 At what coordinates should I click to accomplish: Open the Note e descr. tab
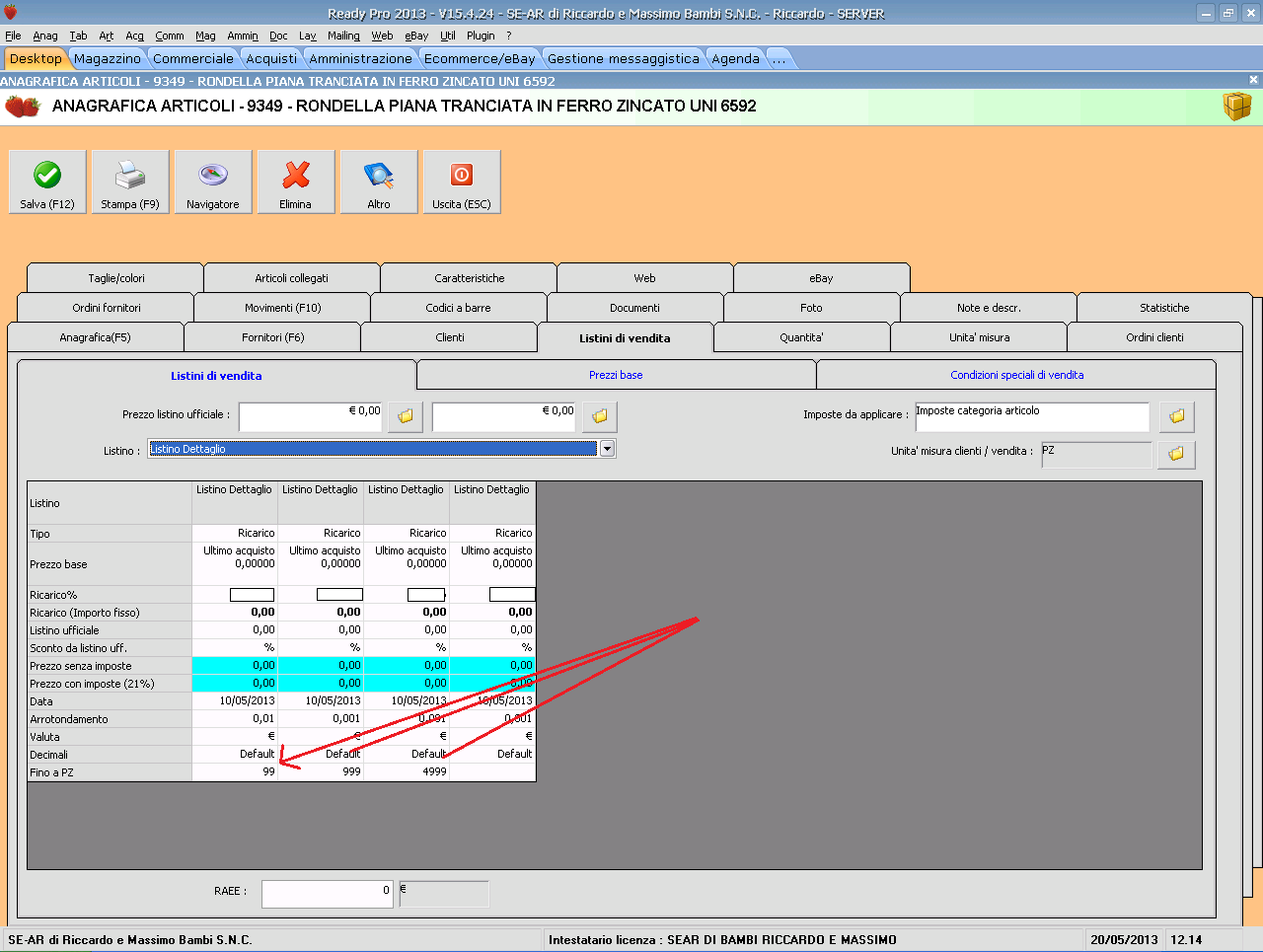(989, 308)
